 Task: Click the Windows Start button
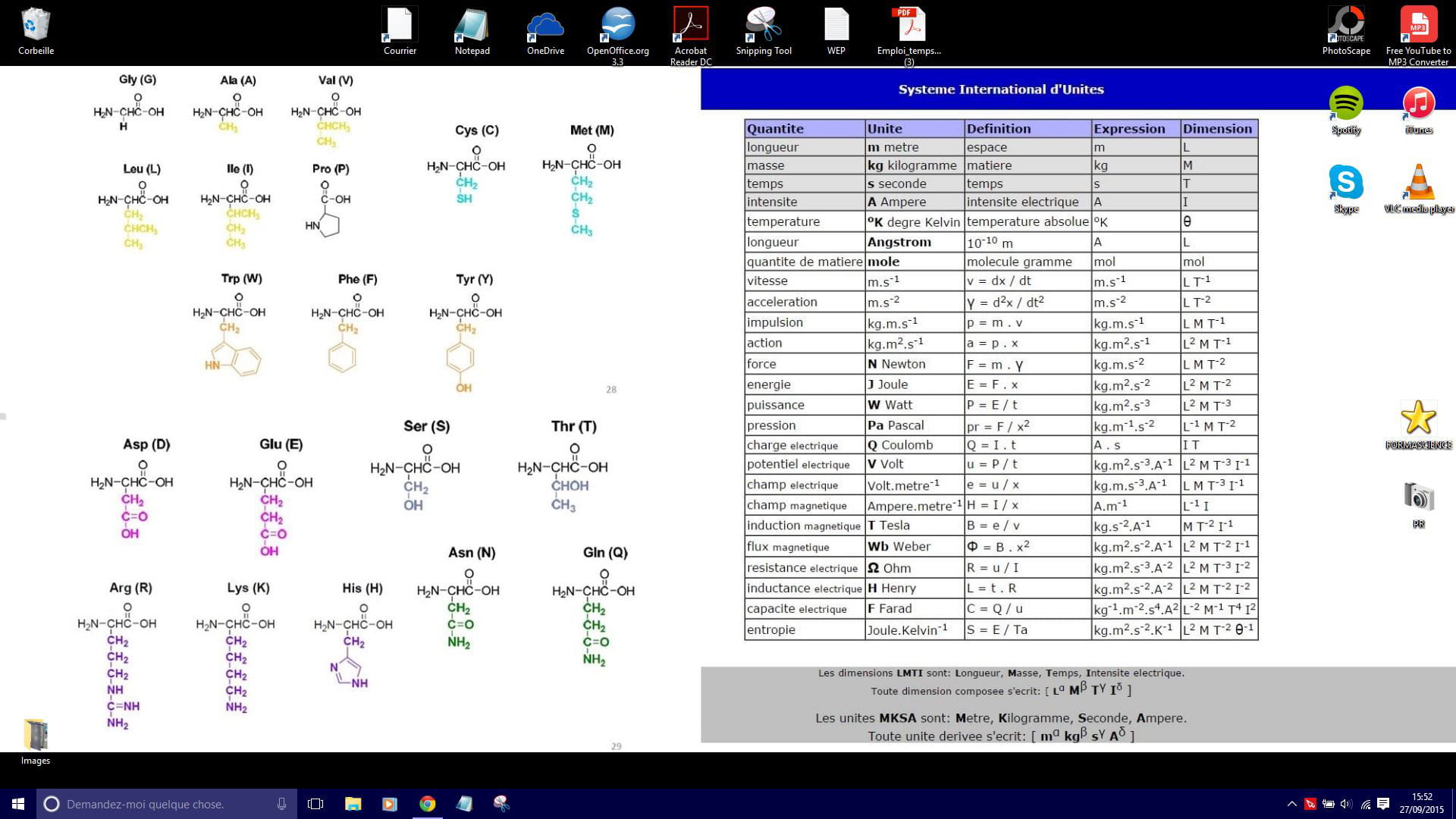18,804
